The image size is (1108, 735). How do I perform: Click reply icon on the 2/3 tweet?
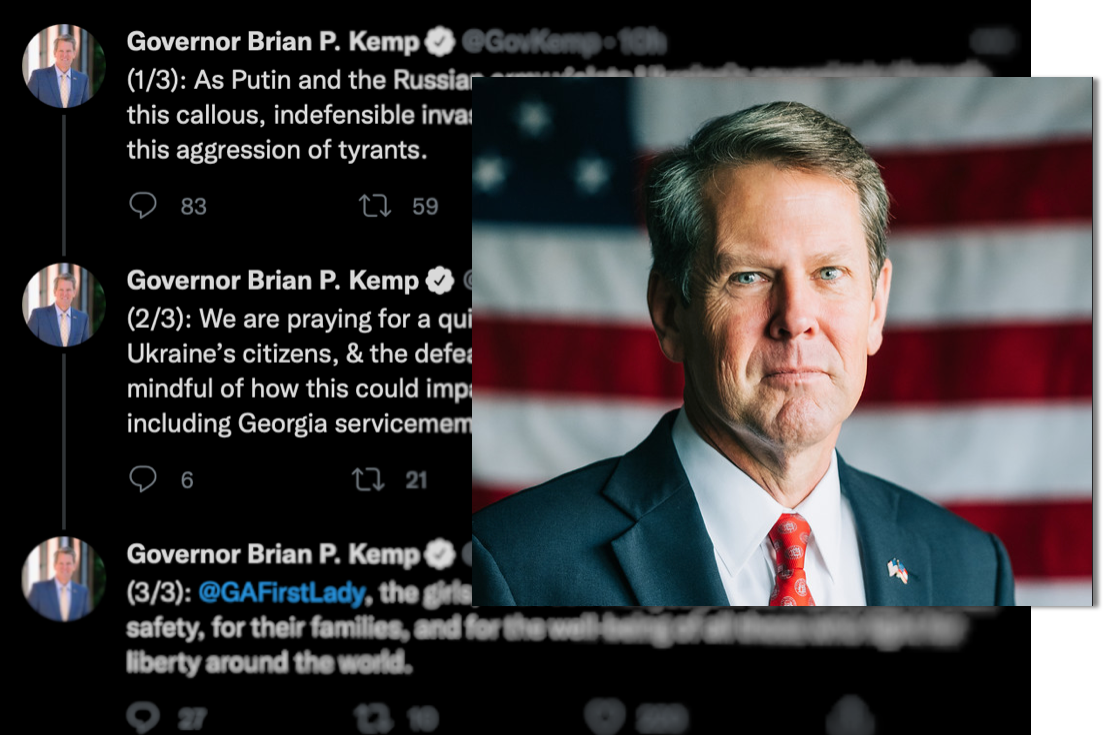[x=143, y=479]
